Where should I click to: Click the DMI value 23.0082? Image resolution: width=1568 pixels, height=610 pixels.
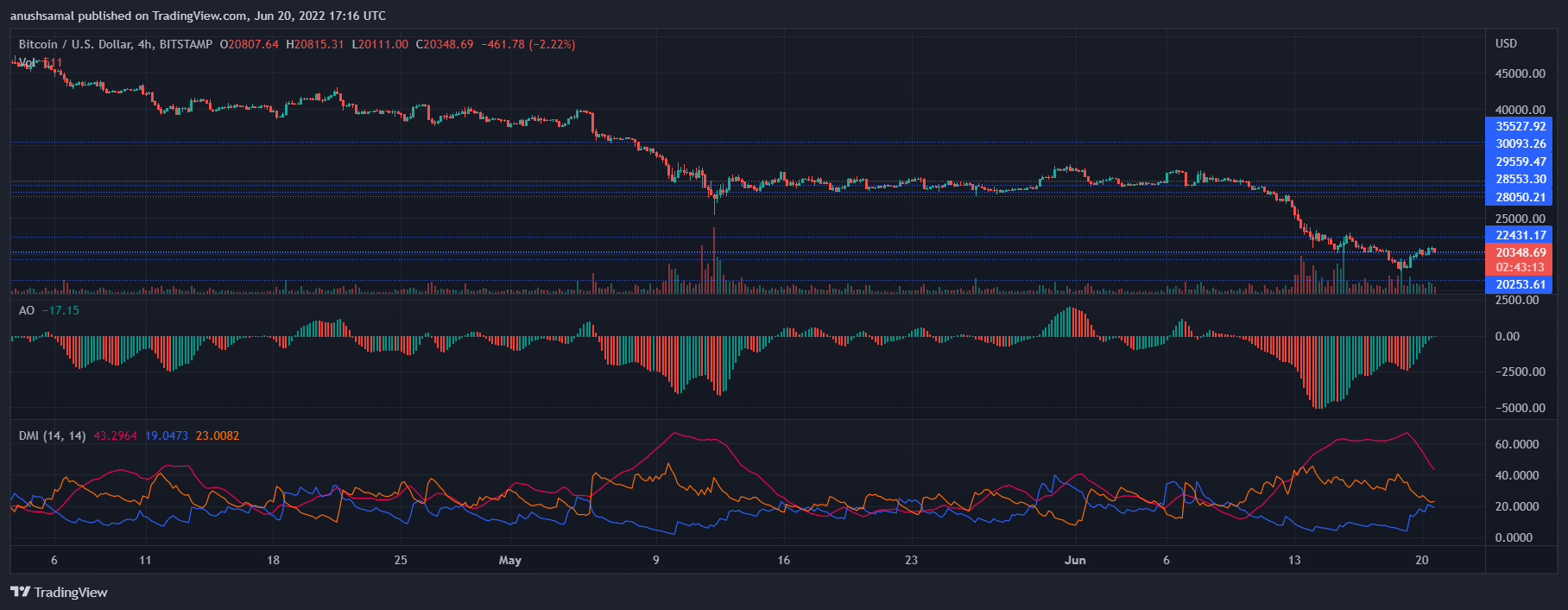[218, 435]
